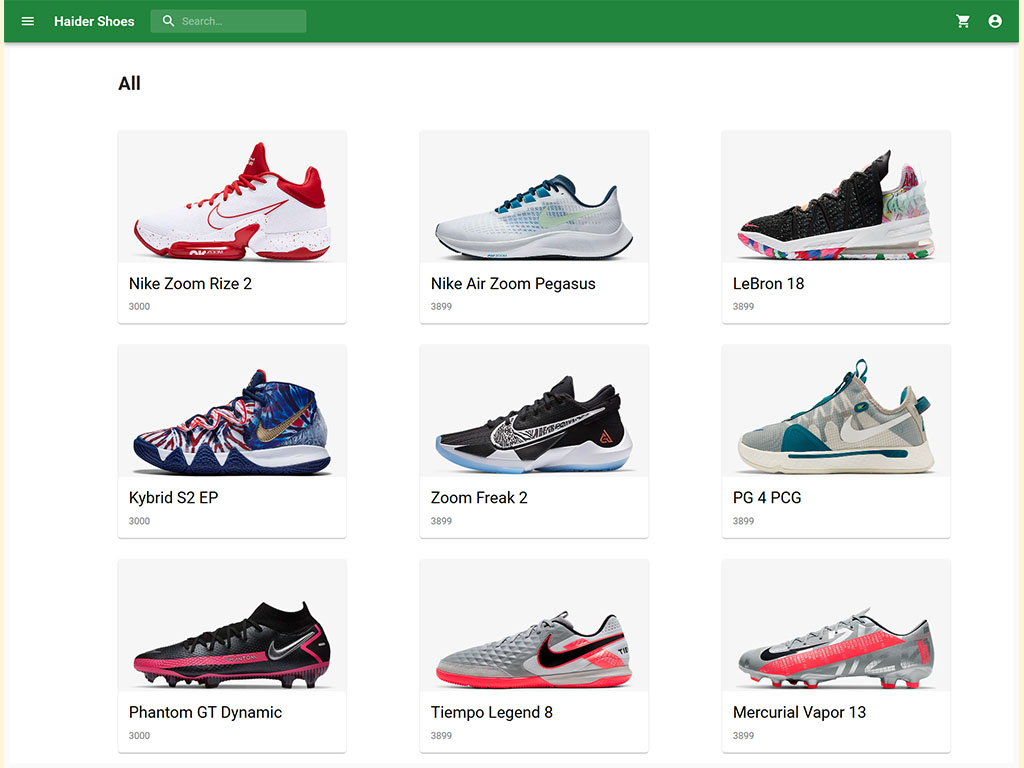
Task: Click the 3000 price under Nike Zoom Rize 2
Action: [139, 306]
